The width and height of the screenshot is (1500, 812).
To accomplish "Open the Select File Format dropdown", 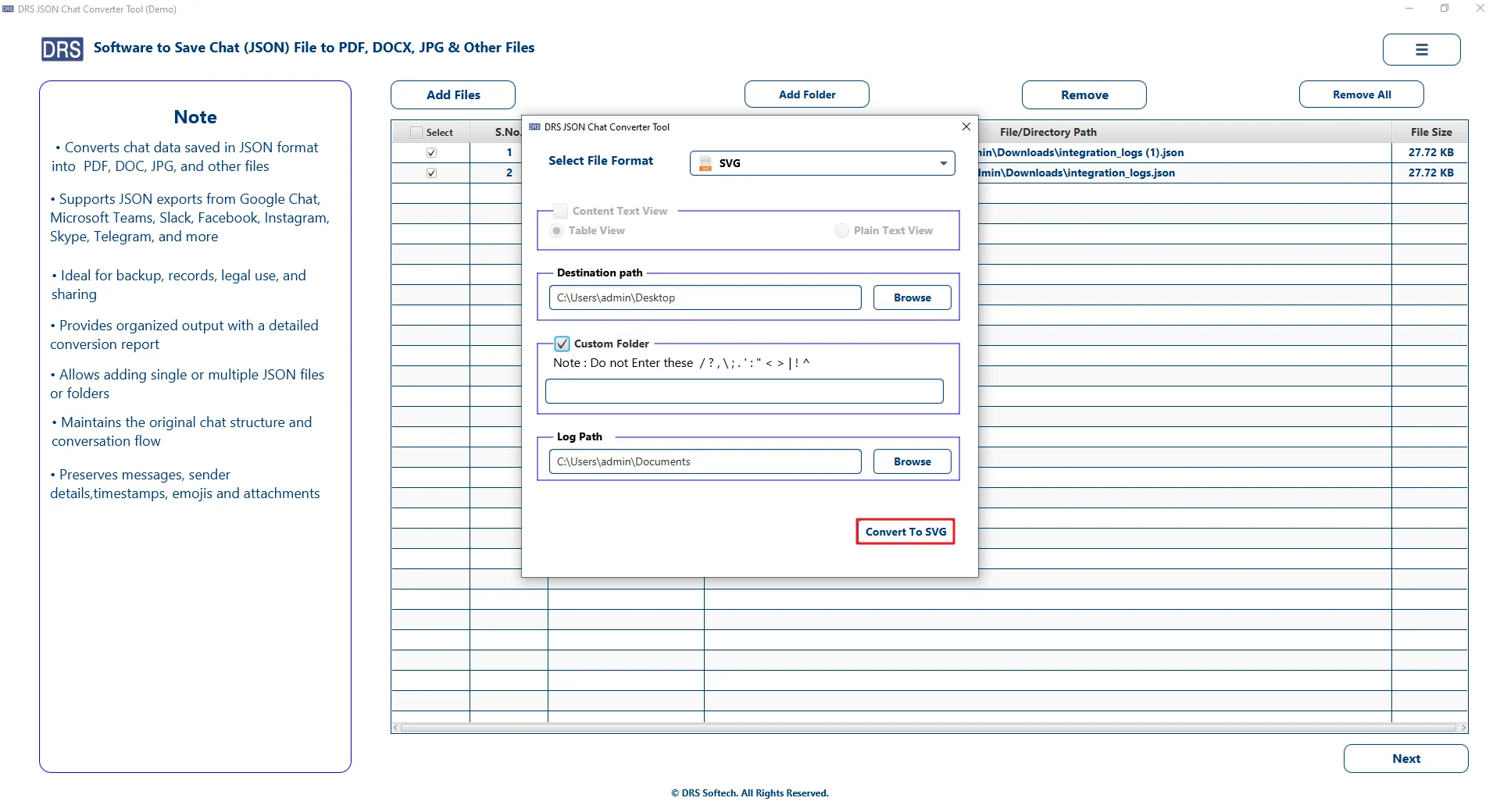I will point(942,163).
